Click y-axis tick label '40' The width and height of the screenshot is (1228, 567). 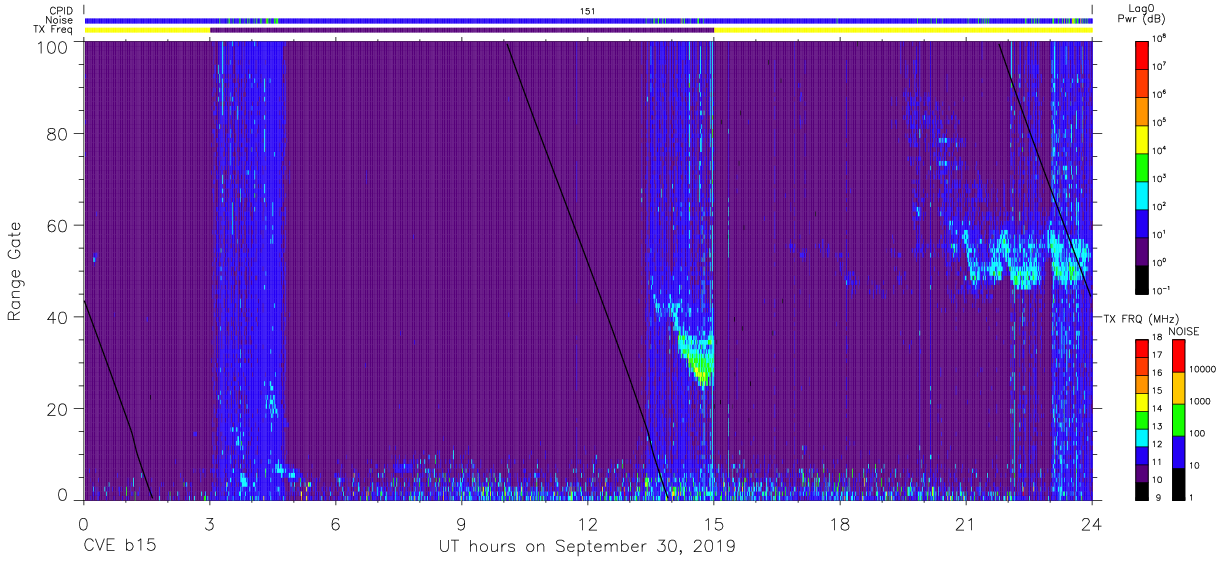coord(57,317)
